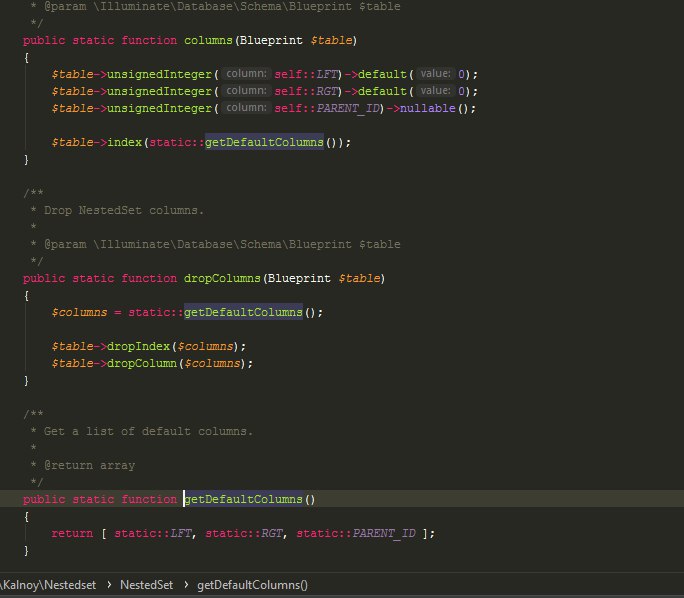Click static::PARENT_ID in the return array
684x598 pixels.
pyautogui.click(x=356, y=533)
